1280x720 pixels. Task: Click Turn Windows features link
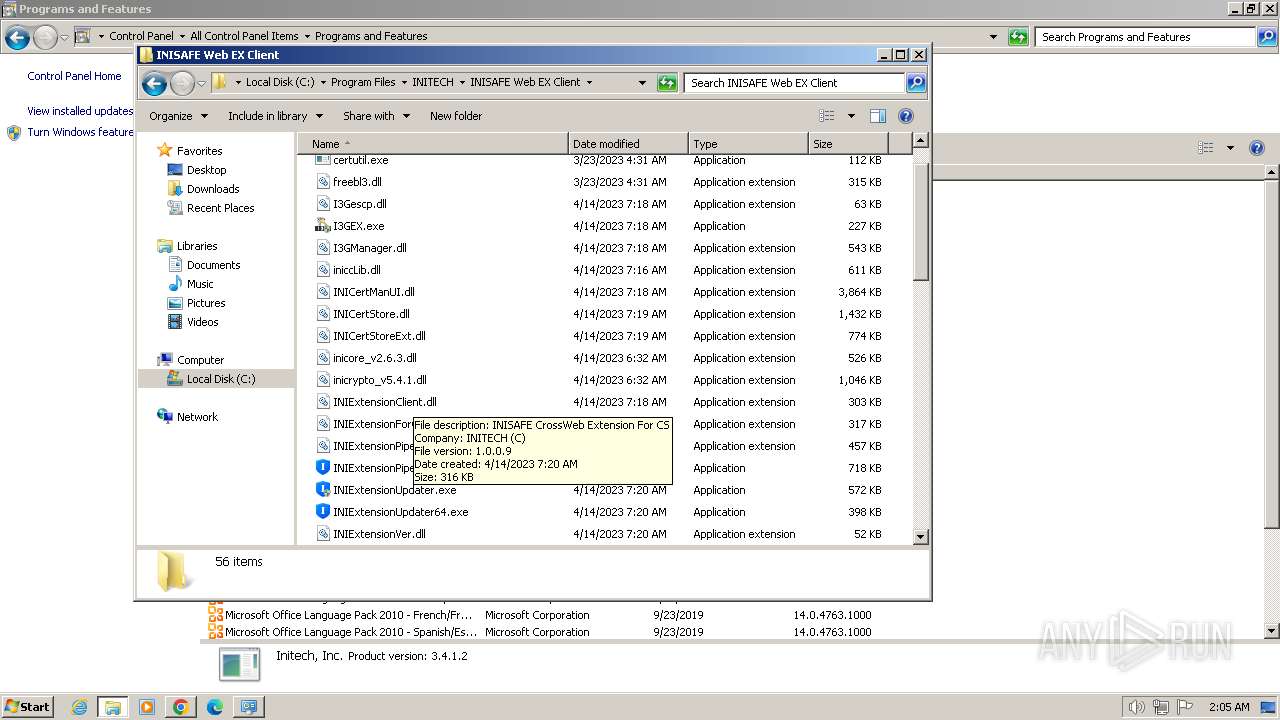80,132
